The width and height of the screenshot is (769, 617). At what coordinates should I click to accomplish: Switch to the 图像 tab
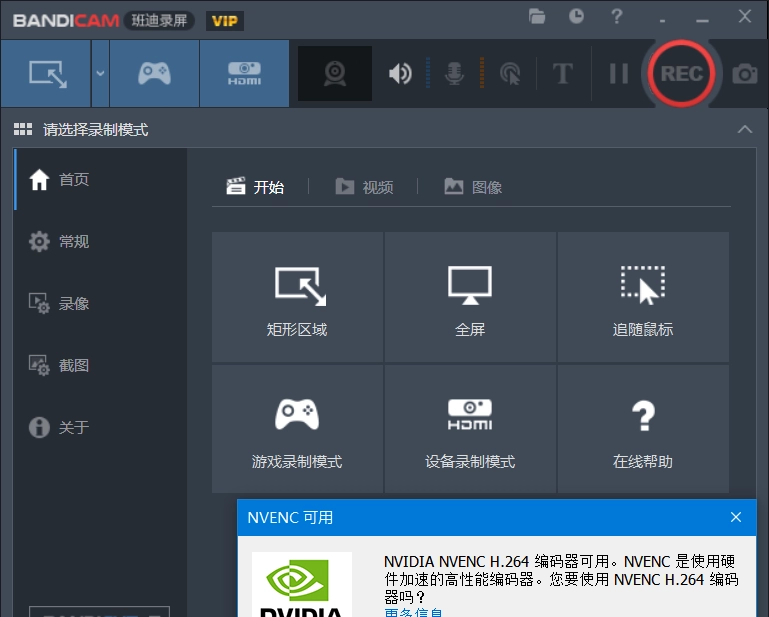pos(473,187)
